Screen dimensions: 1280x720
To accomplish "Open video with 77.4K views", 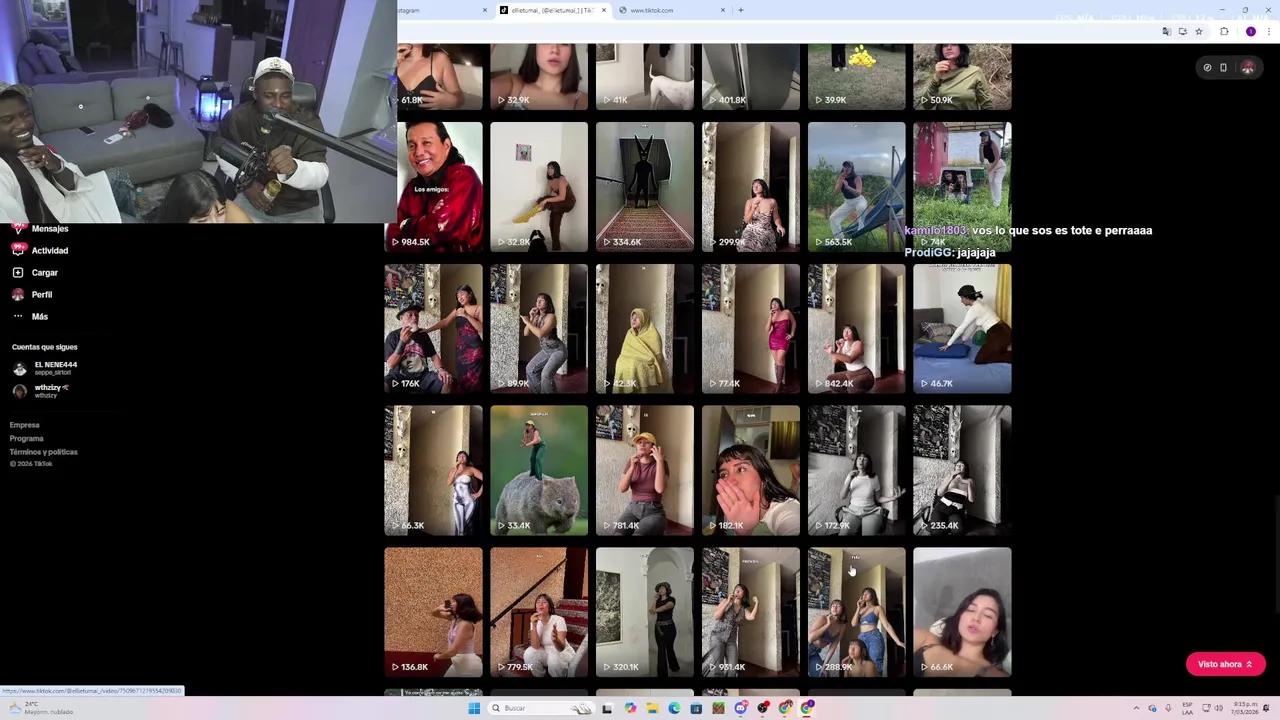I will (x=751, y=328).
